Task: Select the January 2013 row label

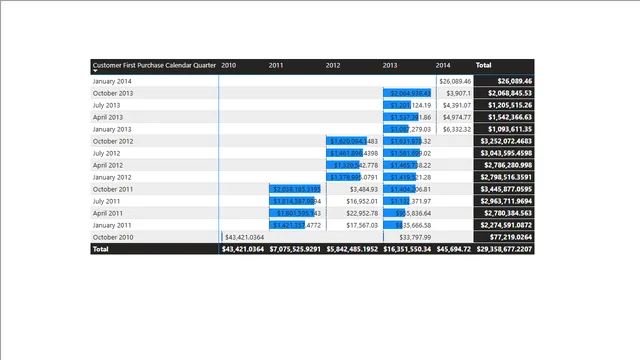Action: (112, 129)
